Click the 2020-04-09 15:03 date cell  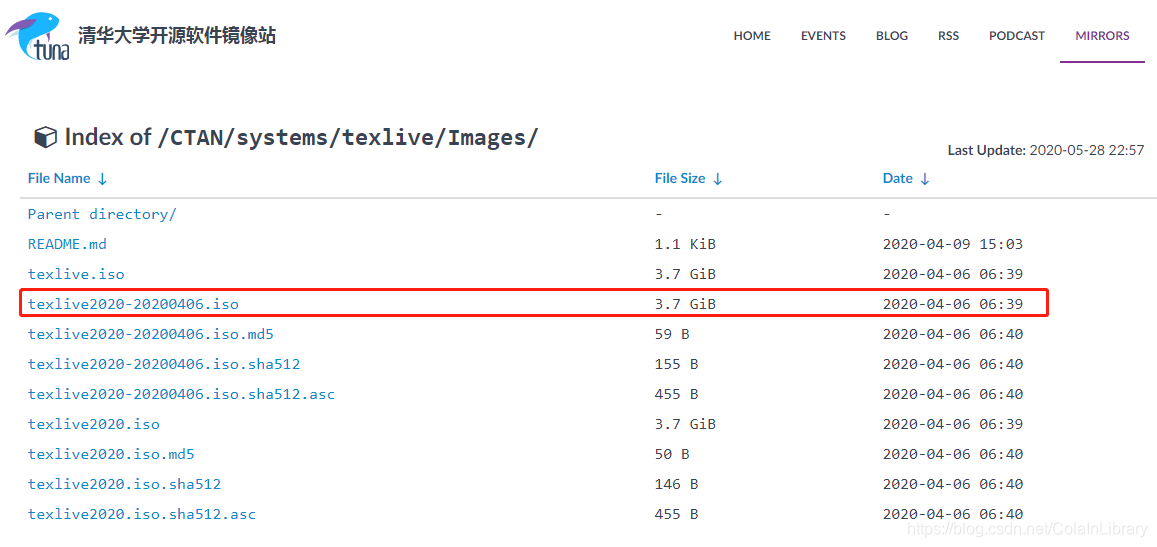pos(953,244)
